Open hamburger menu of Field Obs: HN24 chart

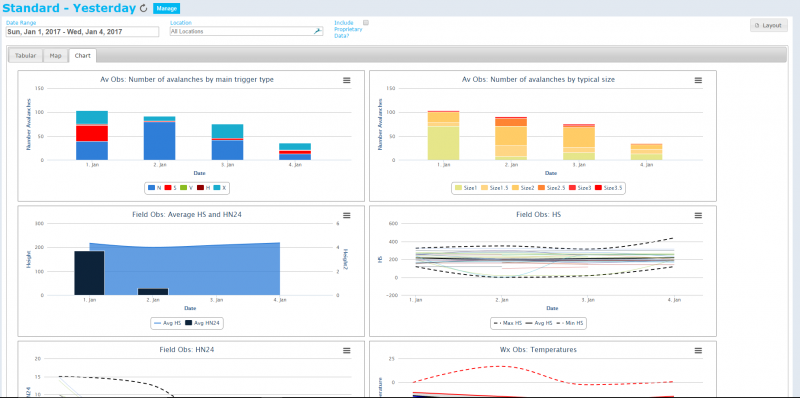click(x=346, y=351)
